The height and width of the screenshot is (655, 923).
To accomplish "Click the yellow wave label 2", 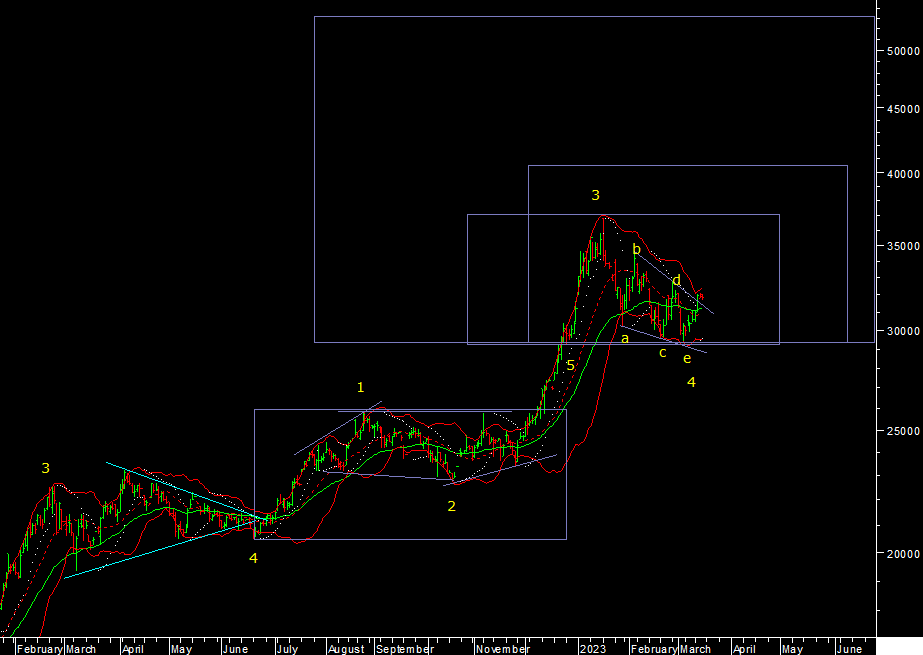I will tap(451, 506).
